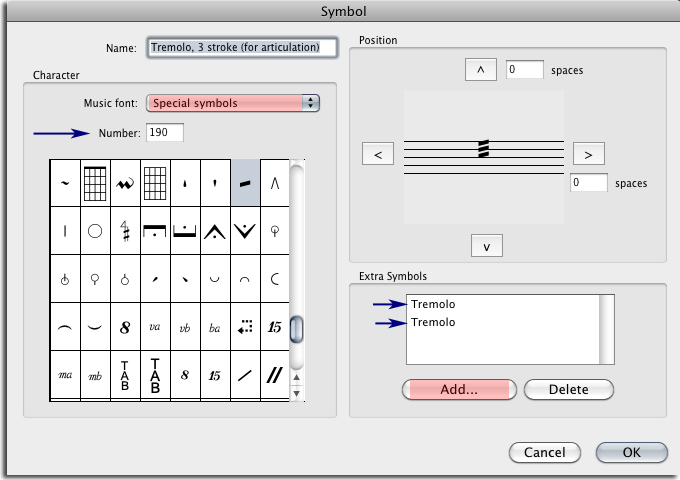Choose the double slash symbol
The image size is (680, 480).
click(x=275, y=375)
